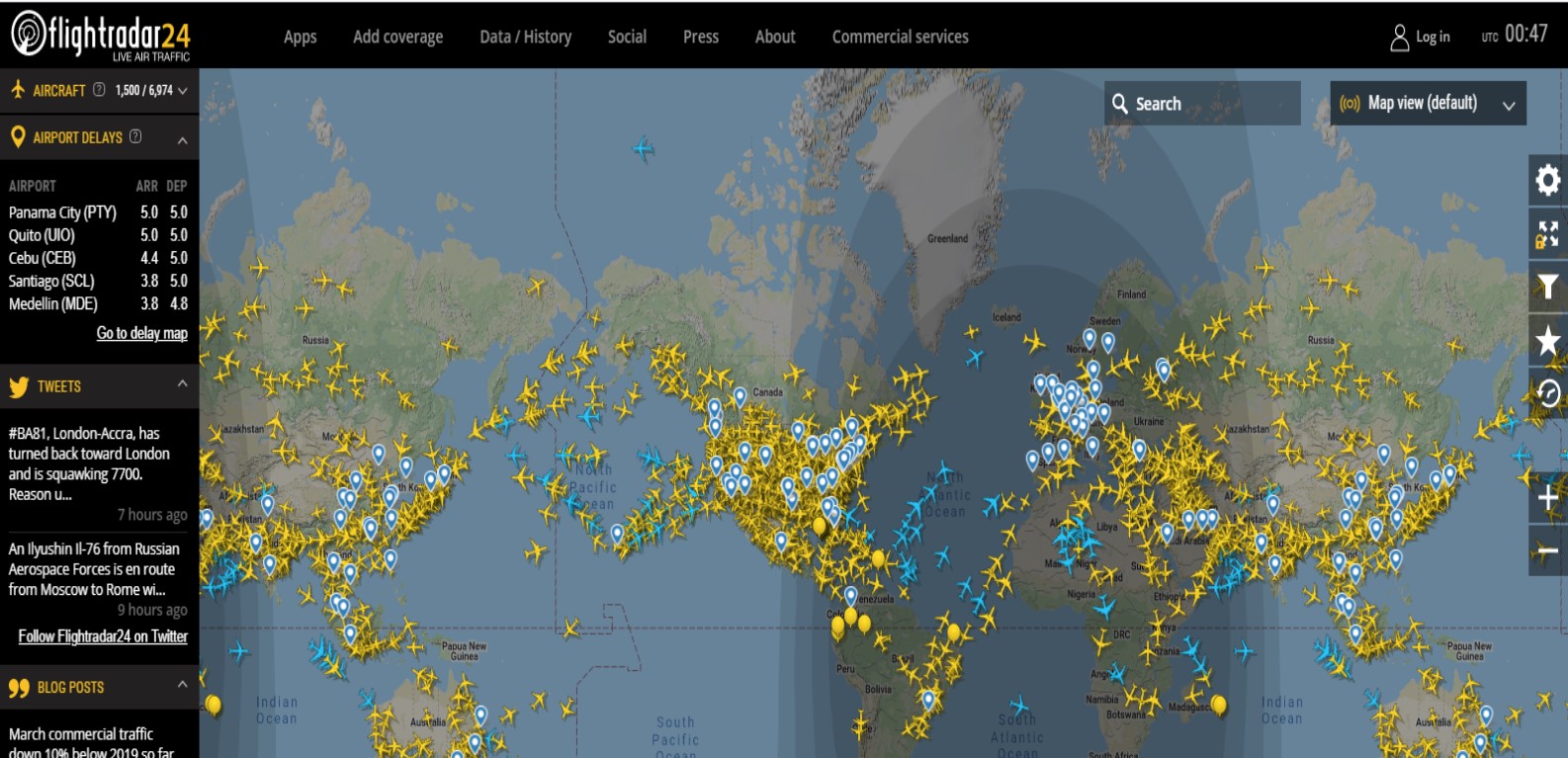
Task: Click the '9 hours ago' tweet timestamp
Action: 152,610
